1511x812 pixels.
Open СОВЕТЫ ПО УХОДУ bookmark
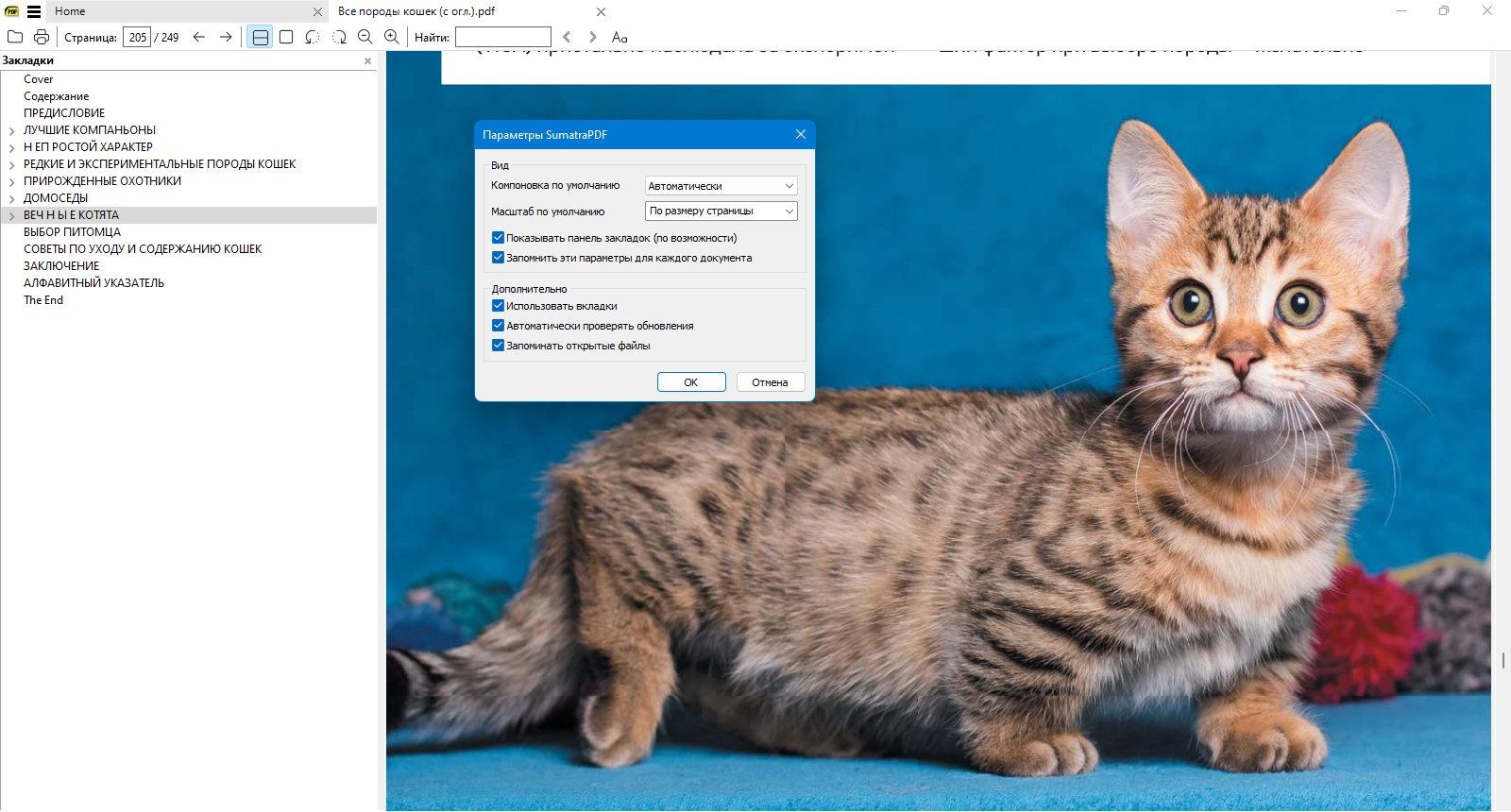tap(143, 249)
